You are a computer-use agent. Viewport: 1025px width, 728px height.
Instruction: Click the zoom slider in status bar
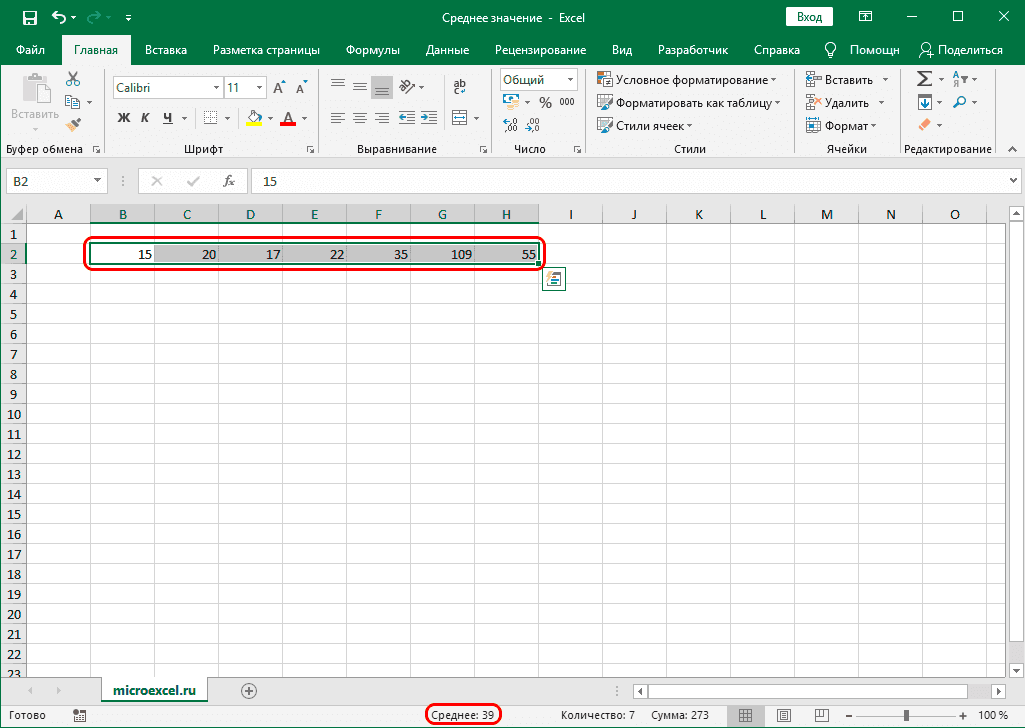(x=907, y=715)
